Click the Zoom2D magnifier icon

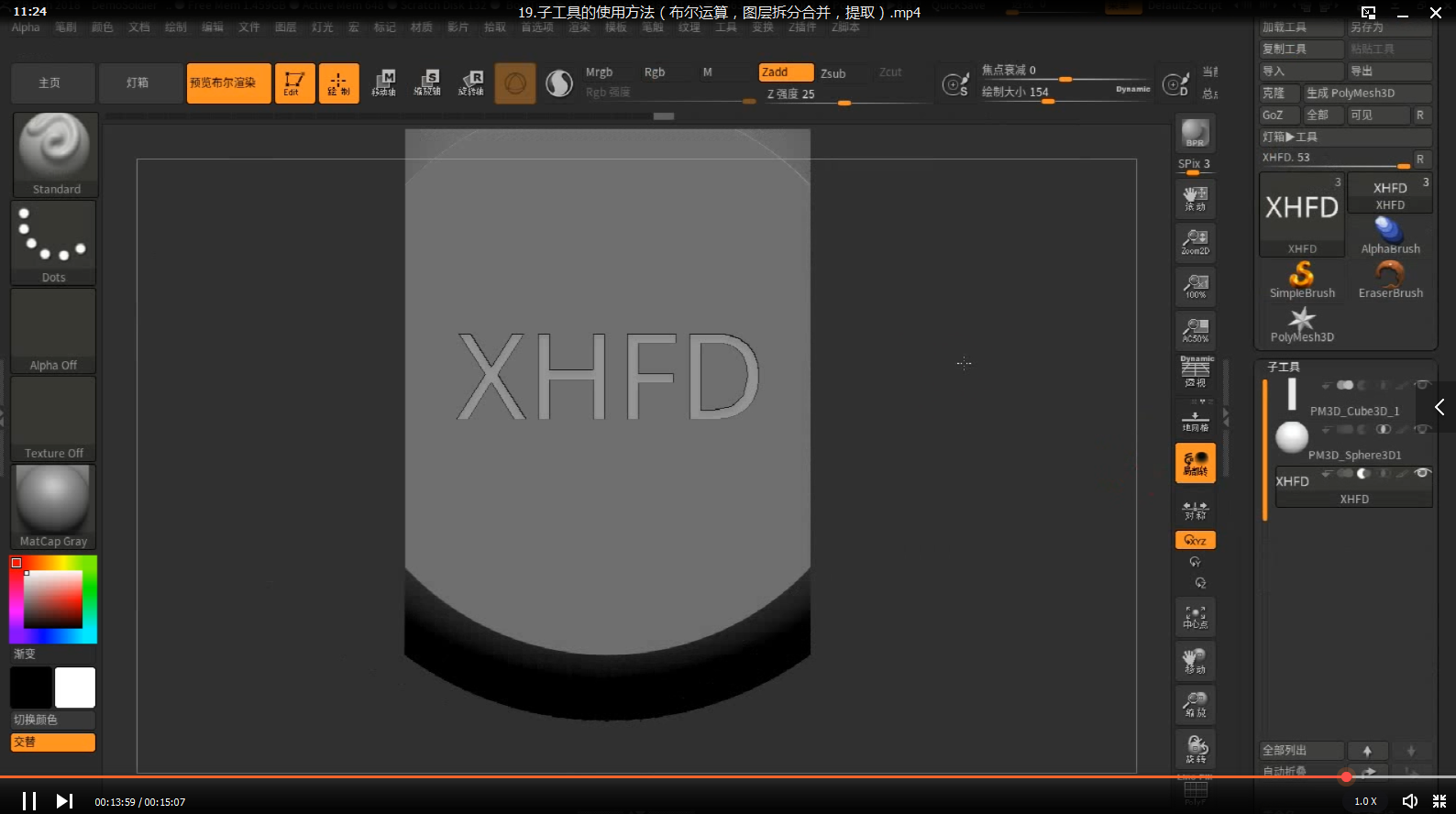1195,242
